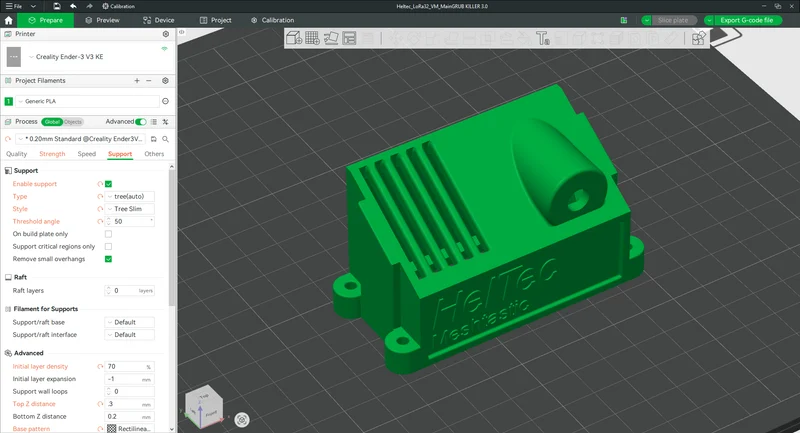Screen dimensions: 800x433
Task: Remove a project filament with minus
Action: point(148,81)
